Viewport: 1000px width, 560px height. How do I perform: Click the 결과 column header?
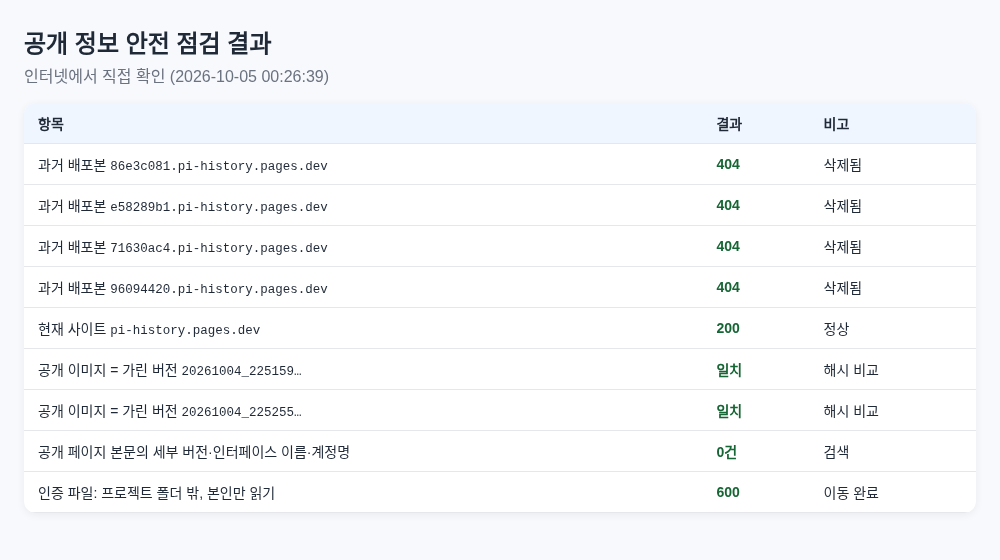(729, 124)
